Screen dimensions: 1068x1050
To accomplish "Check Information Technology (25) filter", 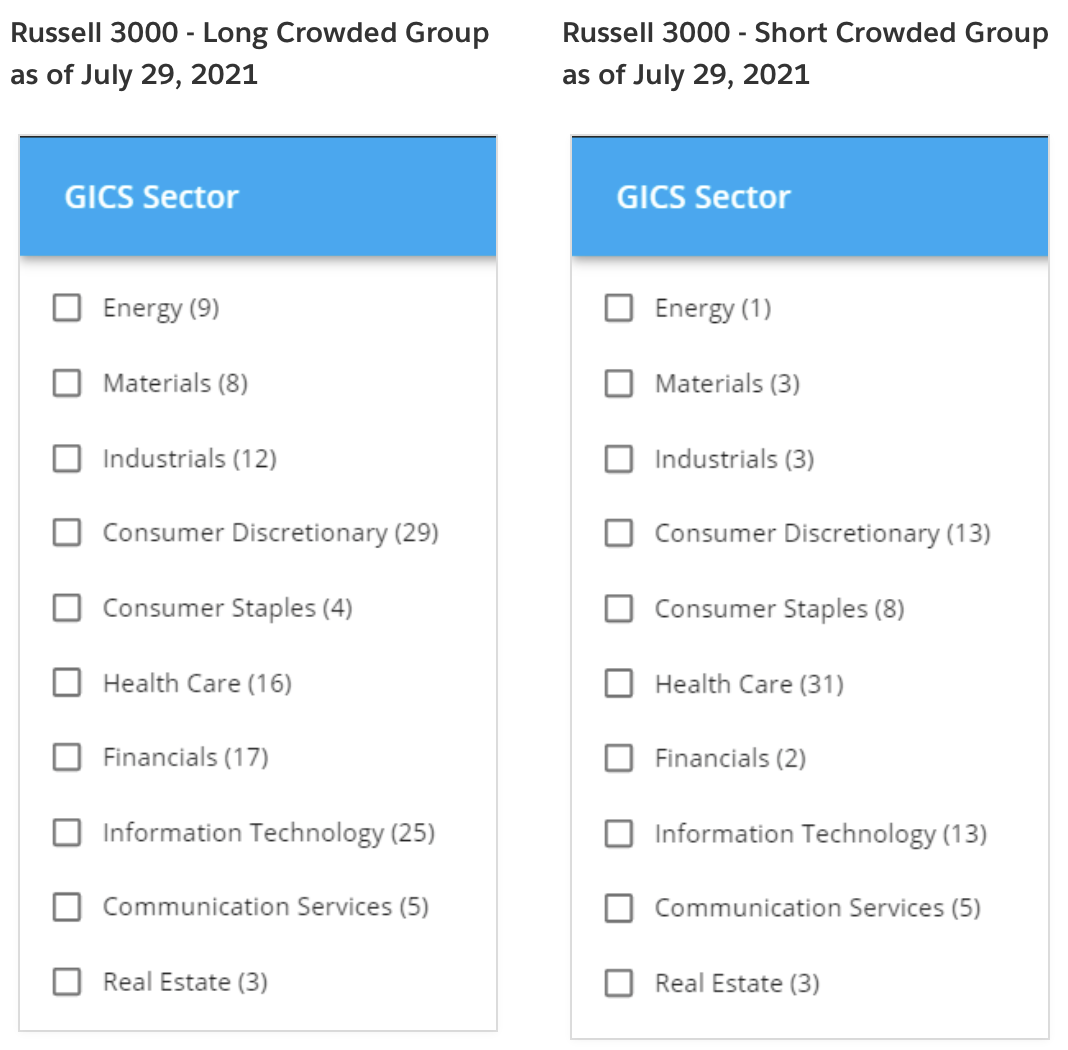I will point(67,832).
